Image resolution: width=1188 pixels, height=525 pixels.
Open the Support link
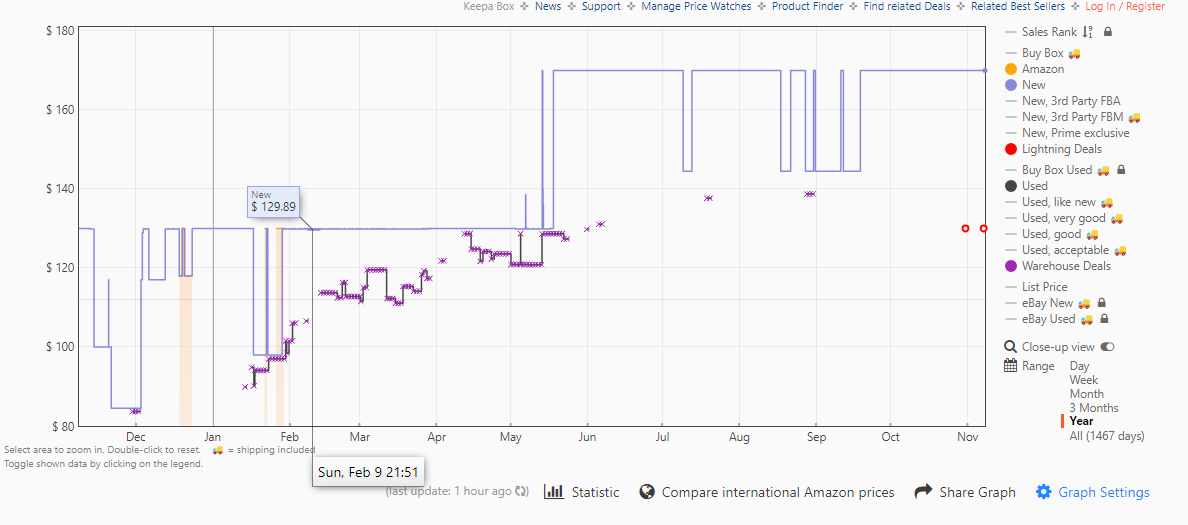point(601,6)
